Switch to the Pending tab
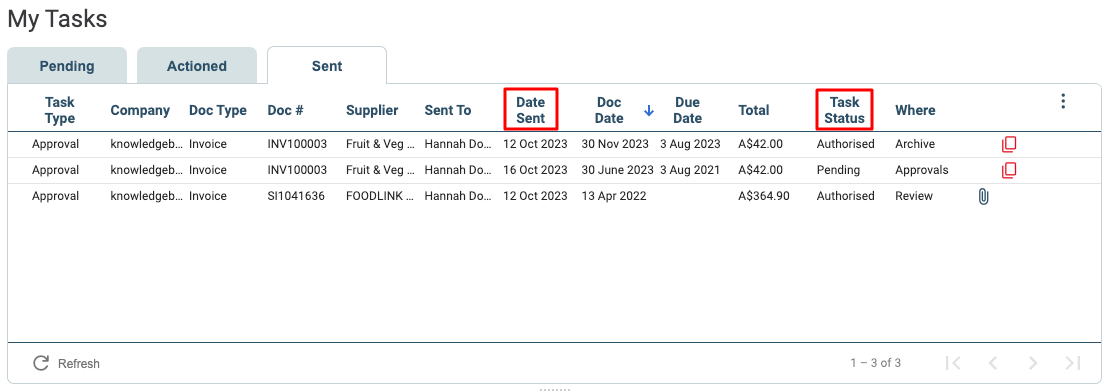Viewport: 1111px width, 392px height. coord(67,66)
